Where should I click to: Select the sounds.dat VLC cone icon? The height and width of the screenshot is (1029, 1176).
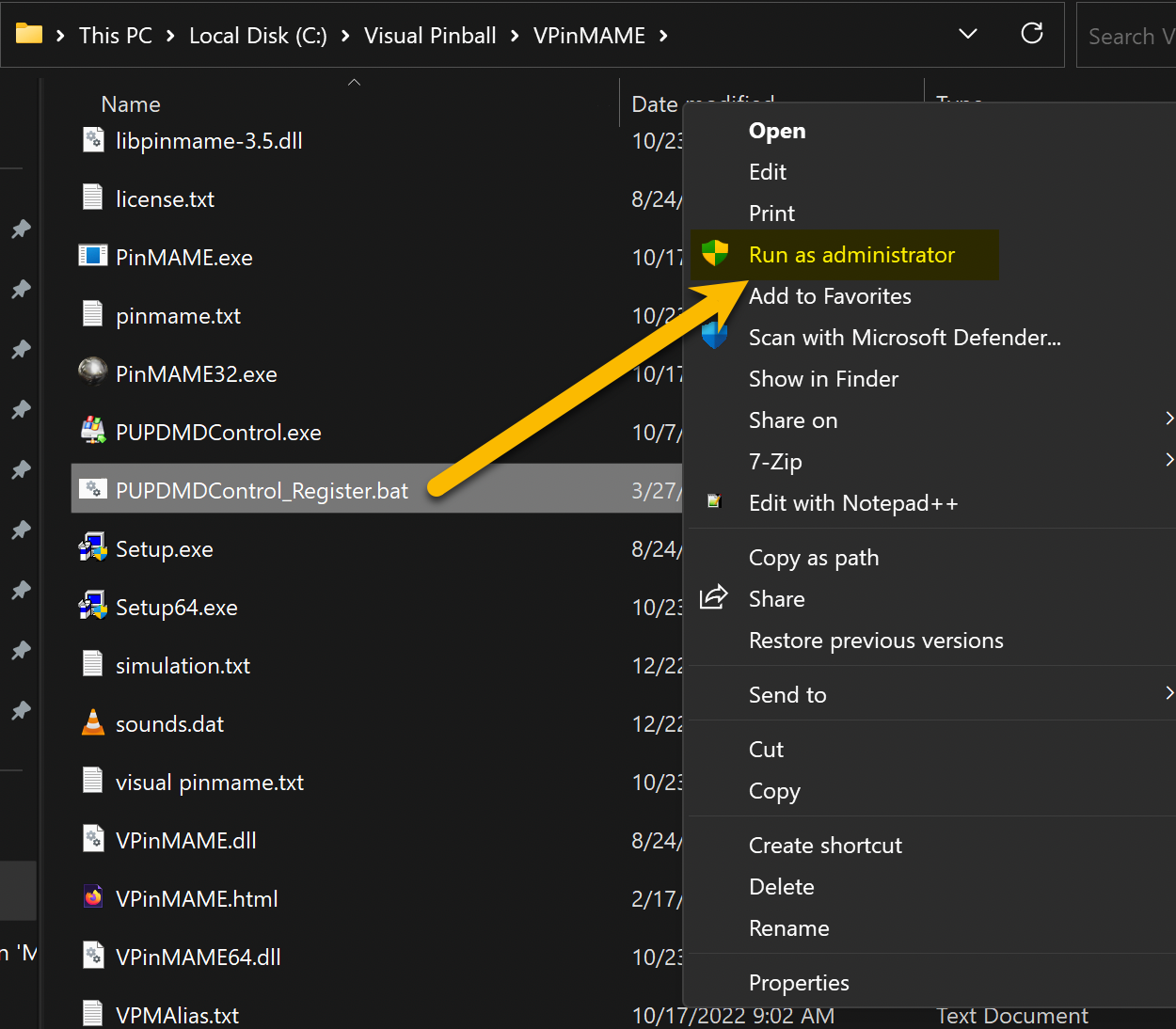coord(92,723)
